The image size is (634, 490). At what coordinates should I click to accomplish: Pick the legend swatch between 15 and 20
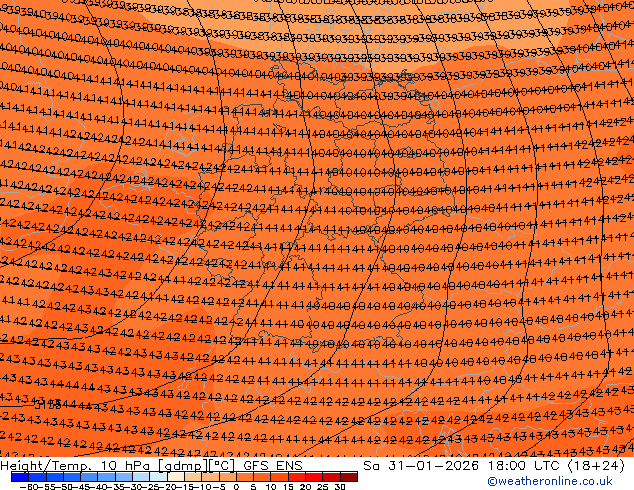tap(297, 477)
